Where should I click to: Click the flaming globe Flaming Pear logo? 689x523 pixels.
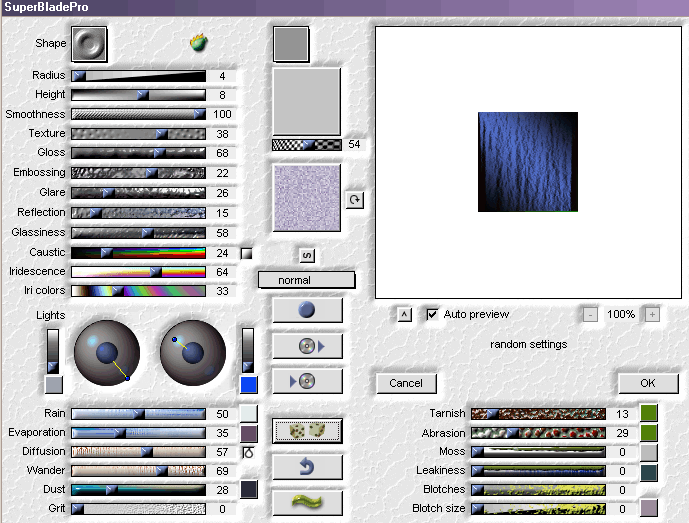199,43
